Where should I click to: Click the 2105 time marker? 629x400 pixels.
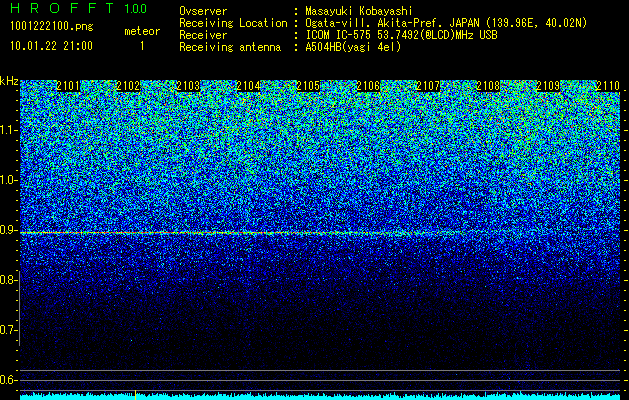308,86
